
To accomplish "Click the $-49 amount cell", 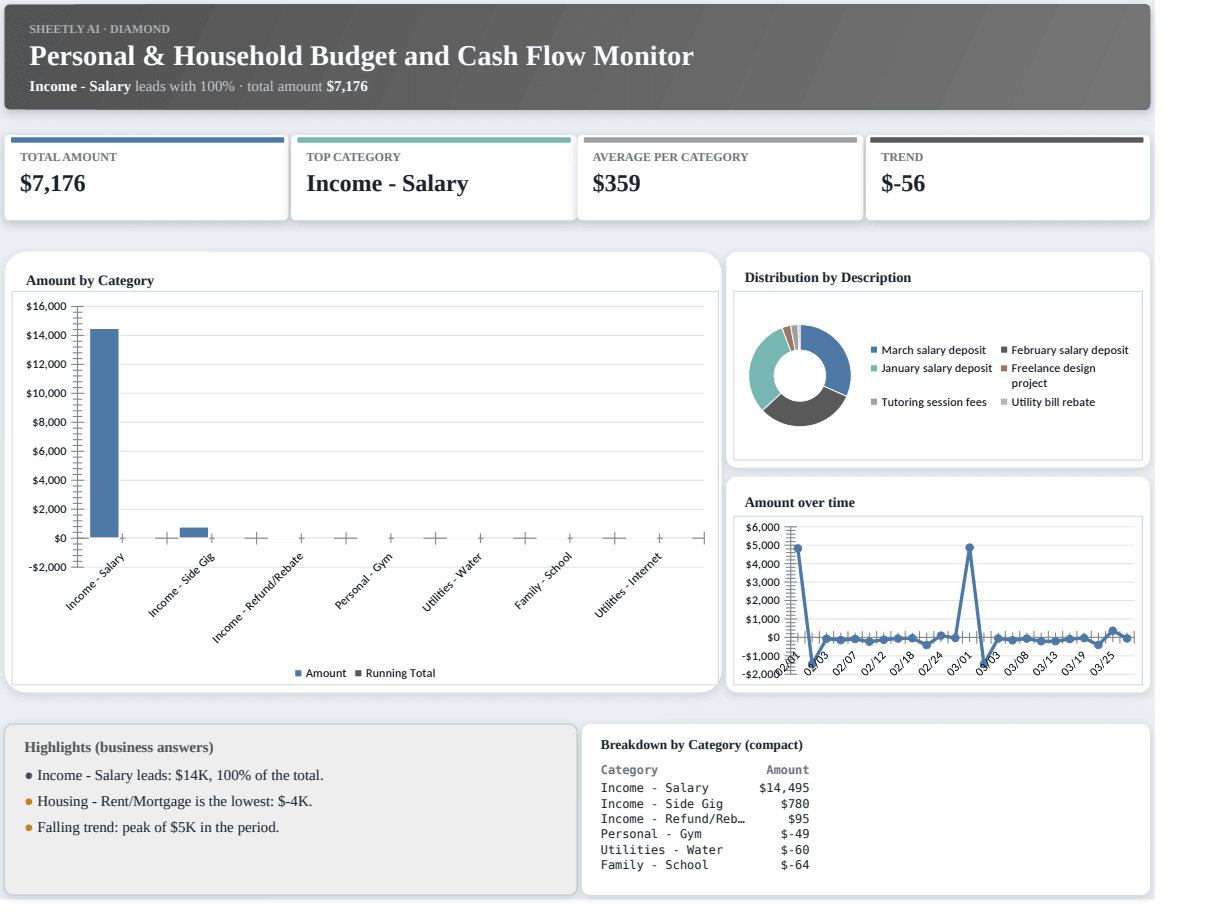I will tap(795, 834).
